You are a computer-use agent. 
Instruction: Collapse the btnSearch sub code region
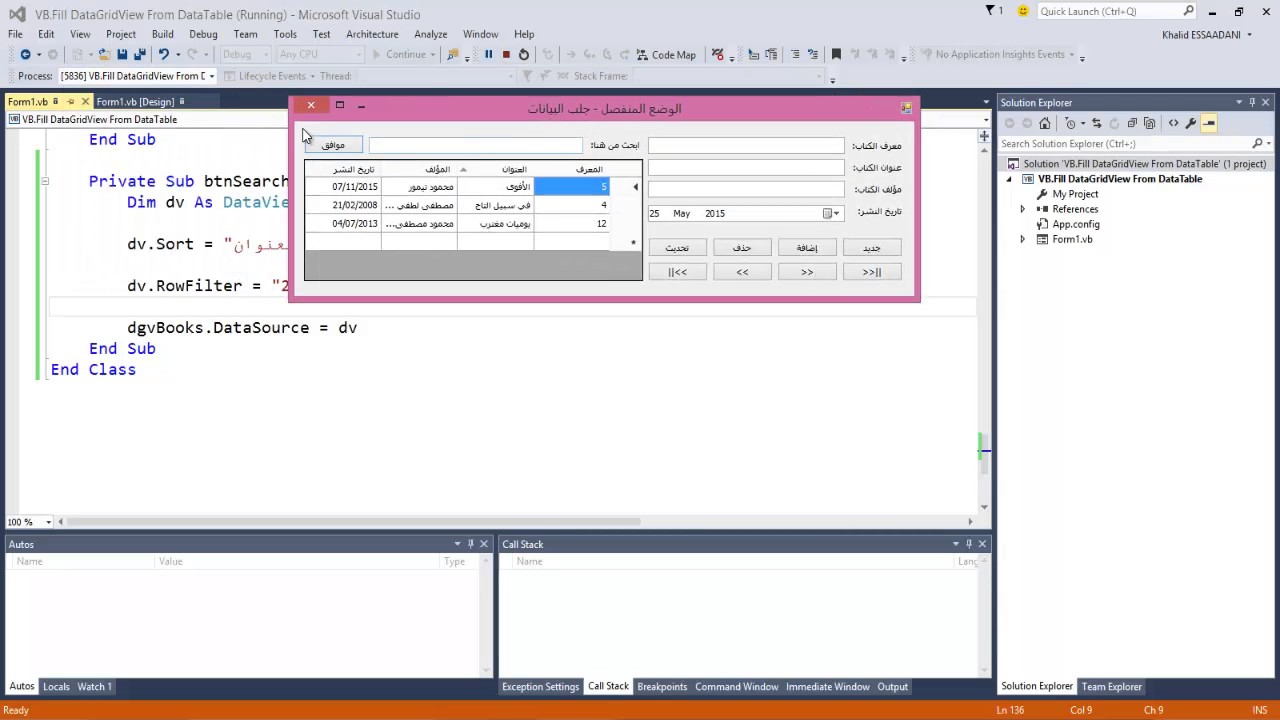coord(44,181)
